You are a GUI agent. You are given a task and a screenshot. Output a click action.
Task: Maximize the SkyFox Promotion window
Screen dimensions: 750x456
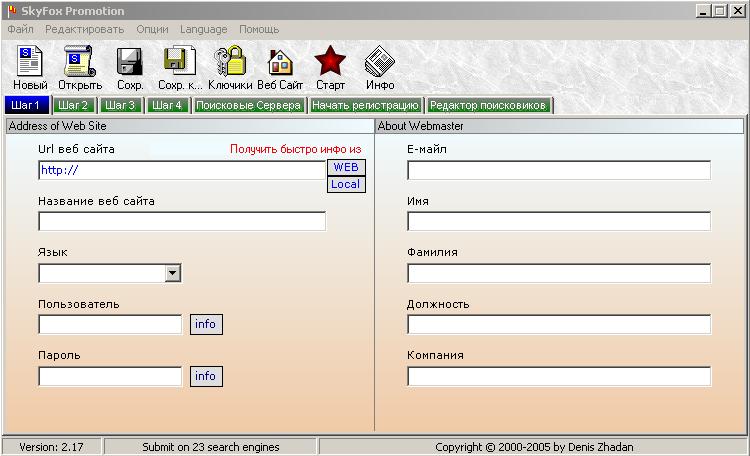719,11
